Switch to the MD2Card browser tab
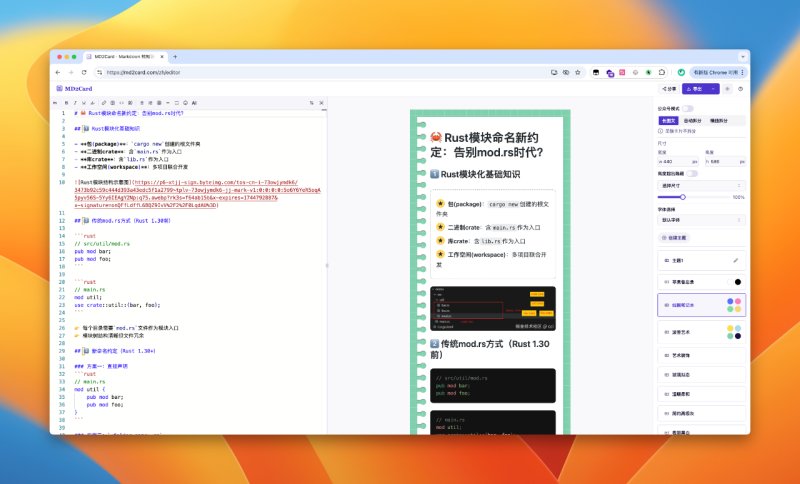Image resolution: width=800 pixels, height=484 pixels. (125, 57)
